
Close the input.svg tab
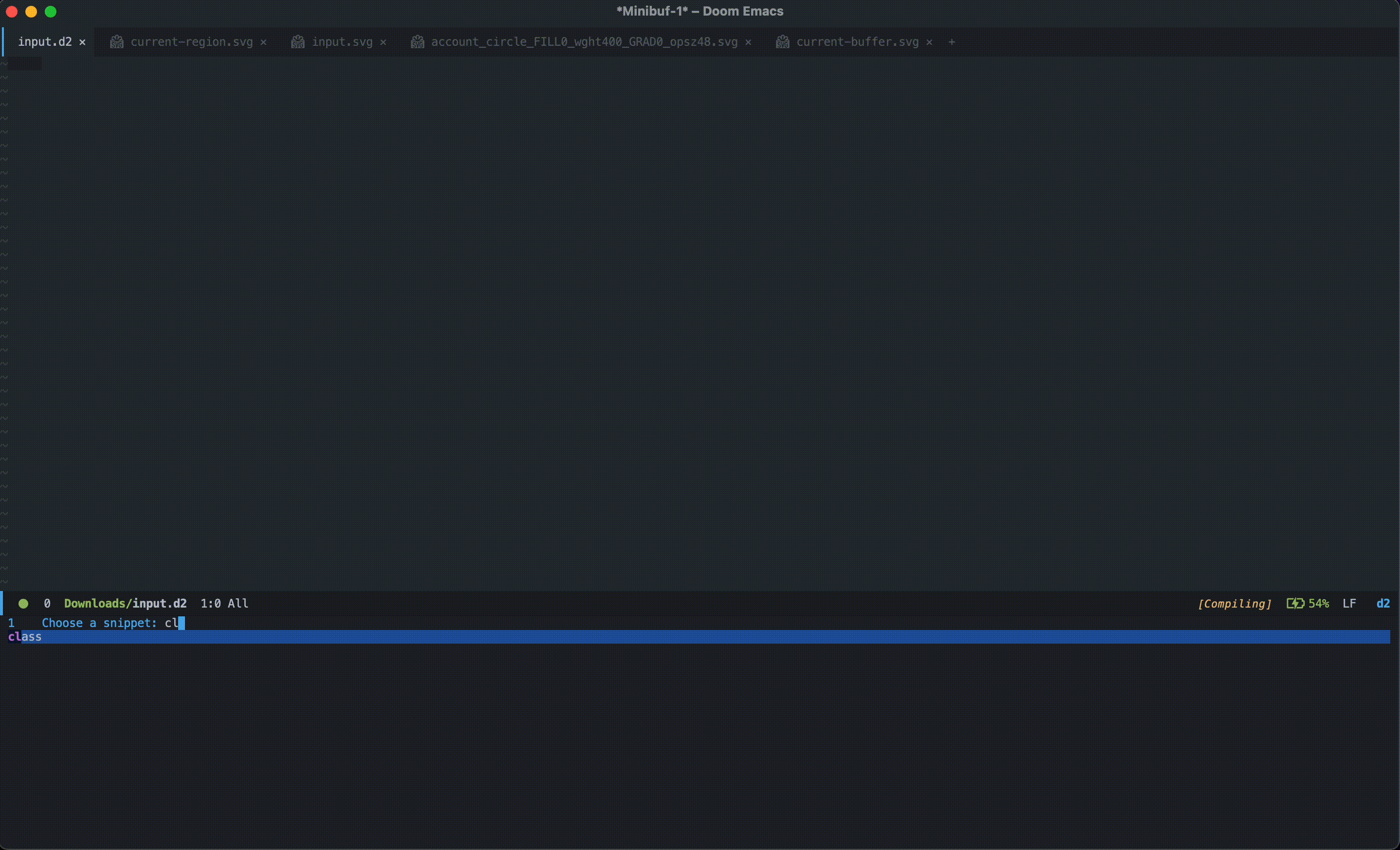pyautogui.click(x=383, y=42)
